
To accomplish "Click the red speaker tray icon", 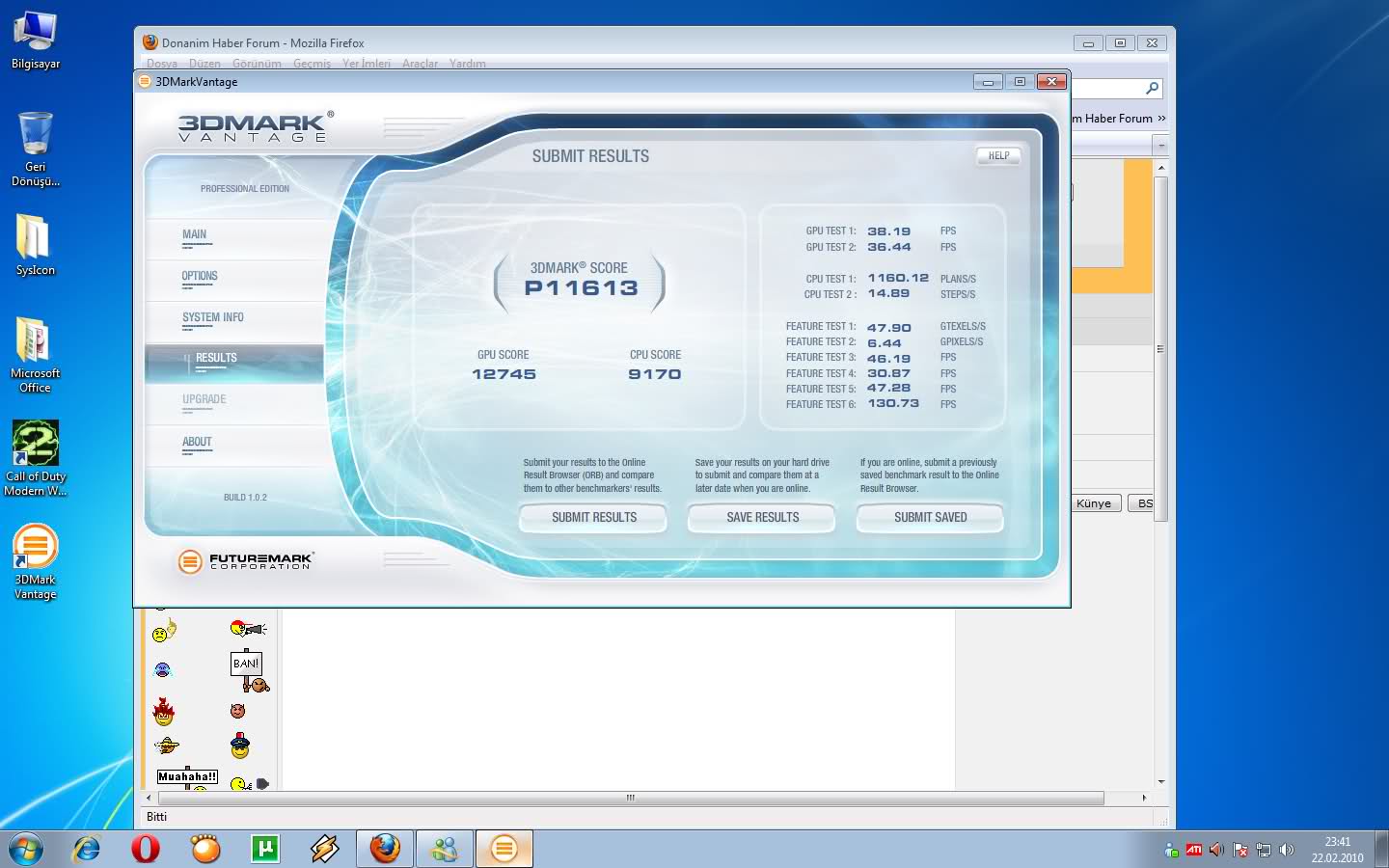I will (1216, 850).
